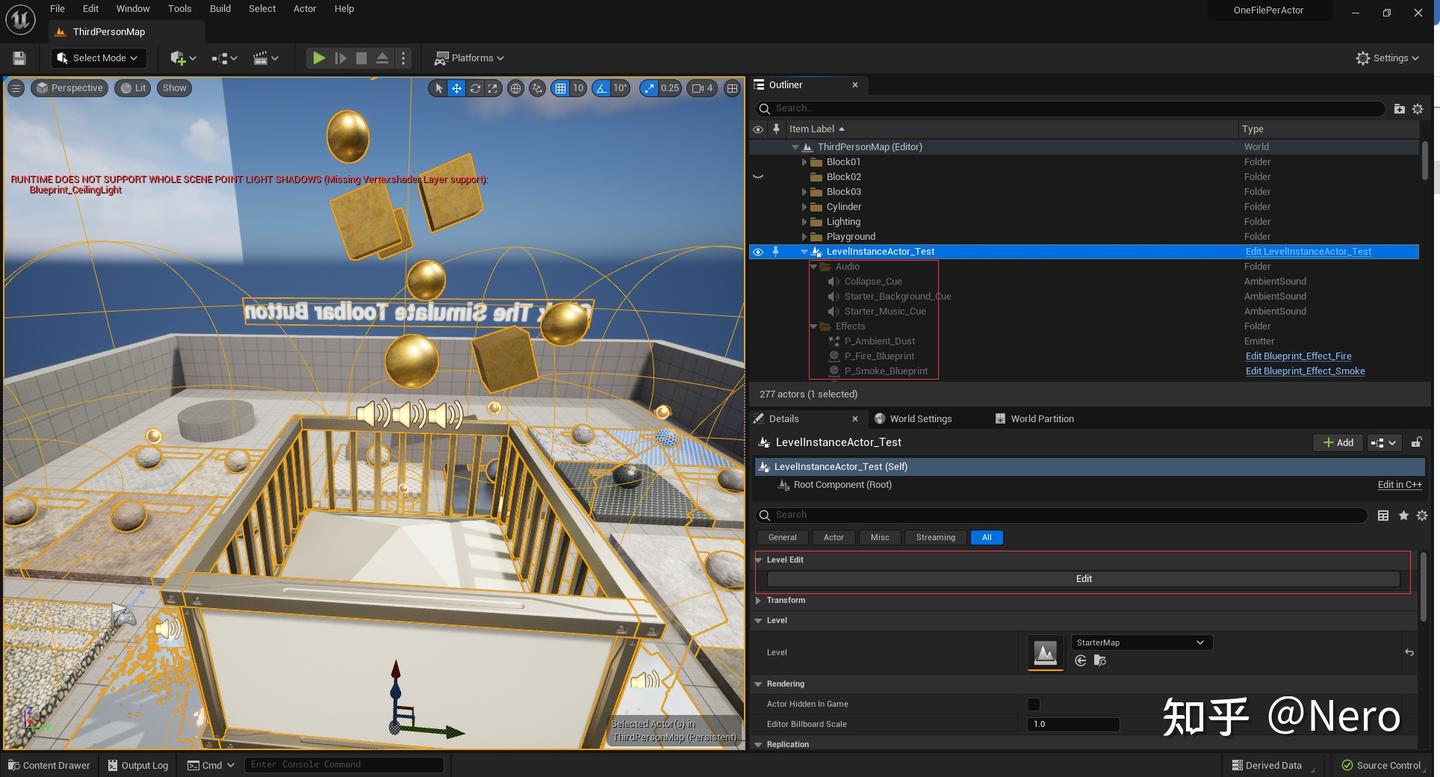Toggle world/local transform coordinate space
Screen dimensions: 1440x777
[x=516, y=88]
